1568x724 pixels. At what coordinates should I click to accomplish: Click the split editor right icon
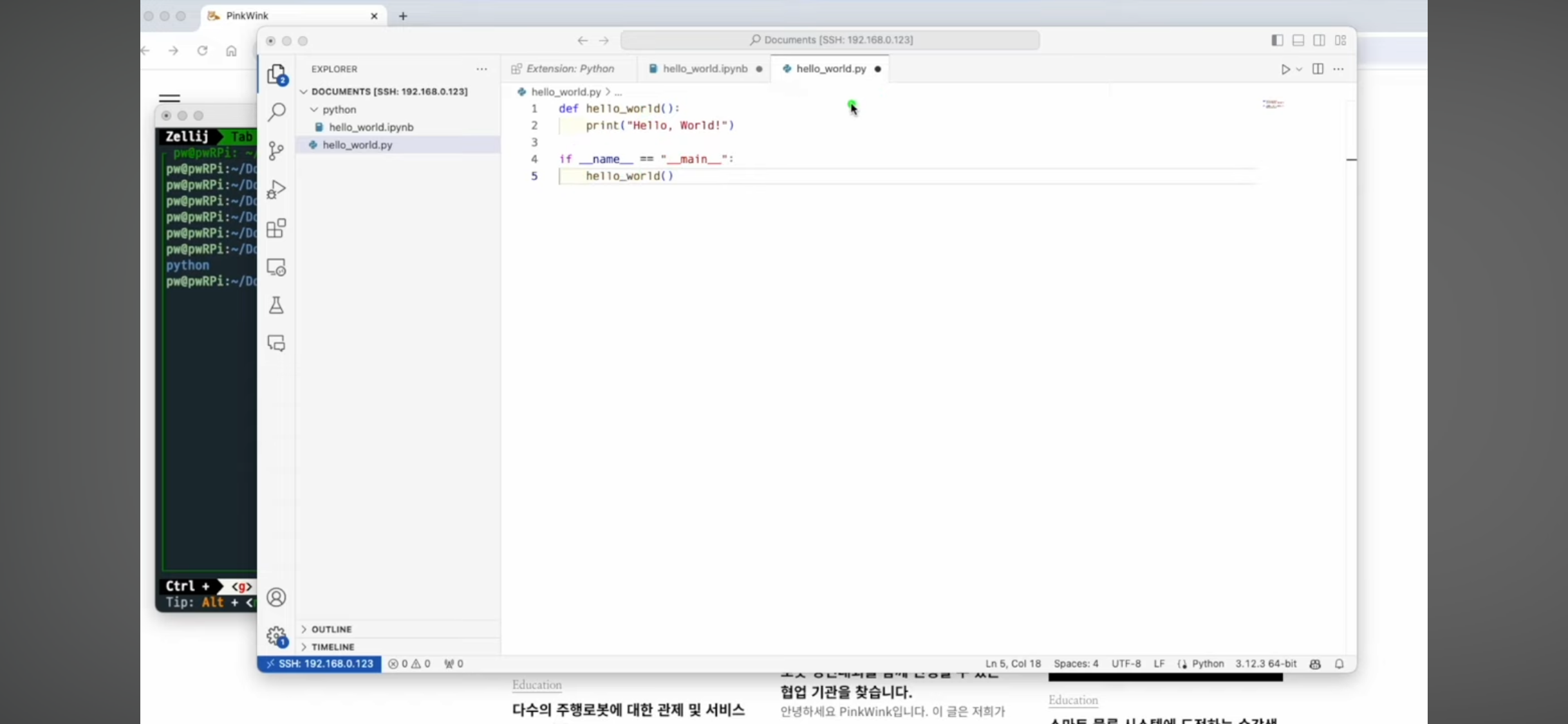coord(1318,70)
